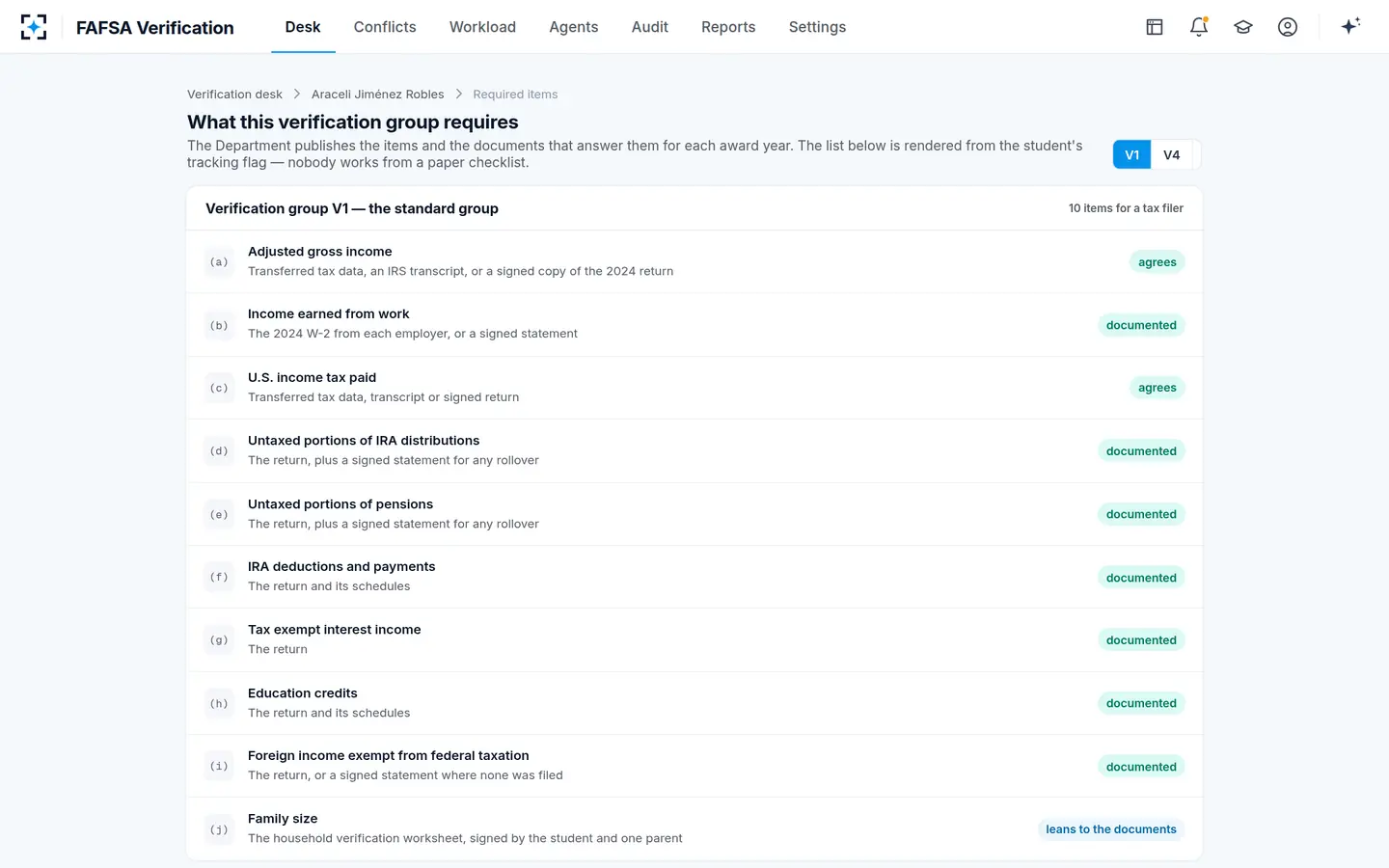Select the Family size item title
The height and width of the screenshot is (868, 1389).
click(283, 819)
